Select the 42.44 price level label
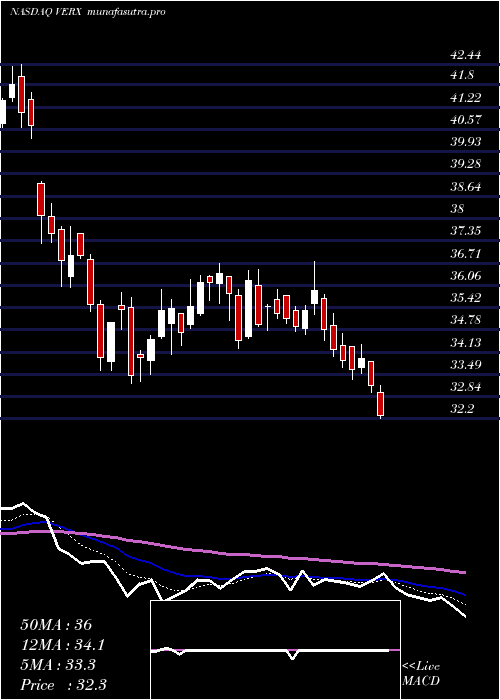 [466, 55]
